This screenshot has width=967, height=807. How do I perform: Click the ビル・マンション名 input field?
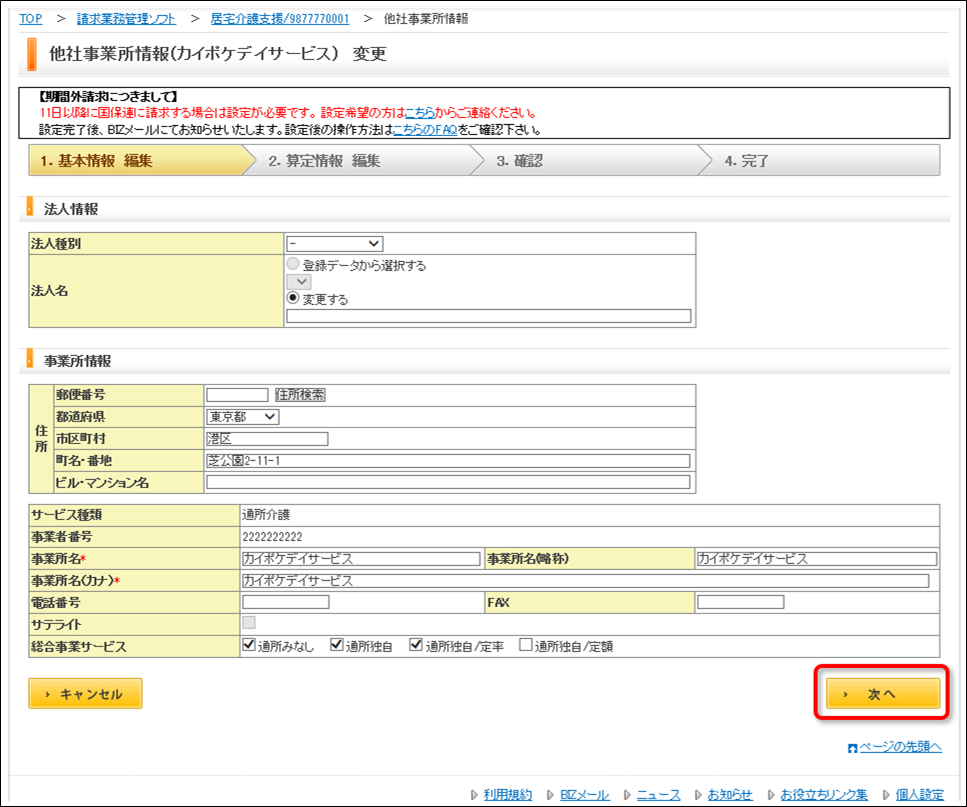tap(448, 482)
